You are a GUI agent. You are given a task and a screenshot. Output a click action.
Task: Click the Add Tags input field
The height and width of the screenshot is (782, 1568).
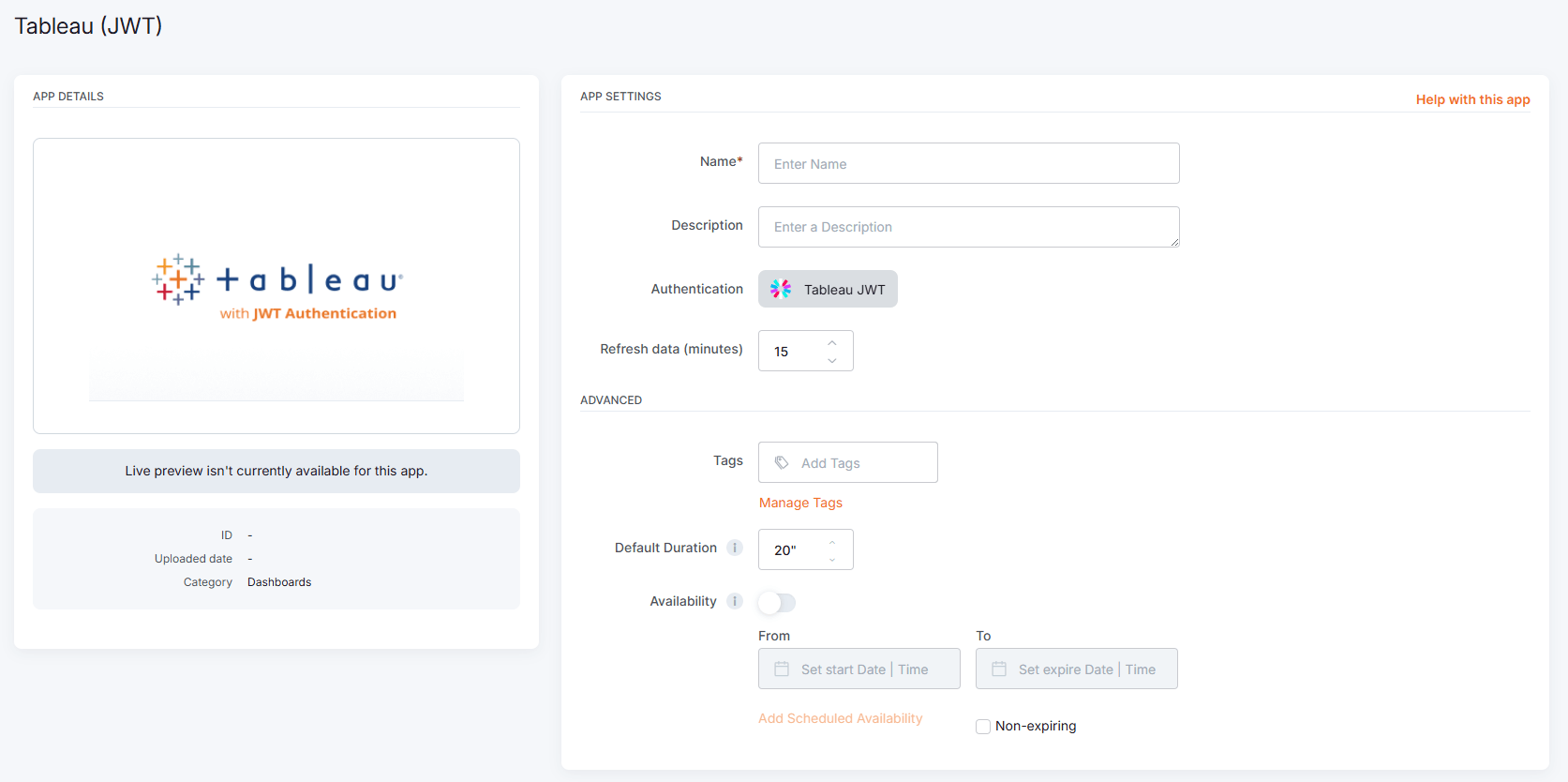point(848,462)
